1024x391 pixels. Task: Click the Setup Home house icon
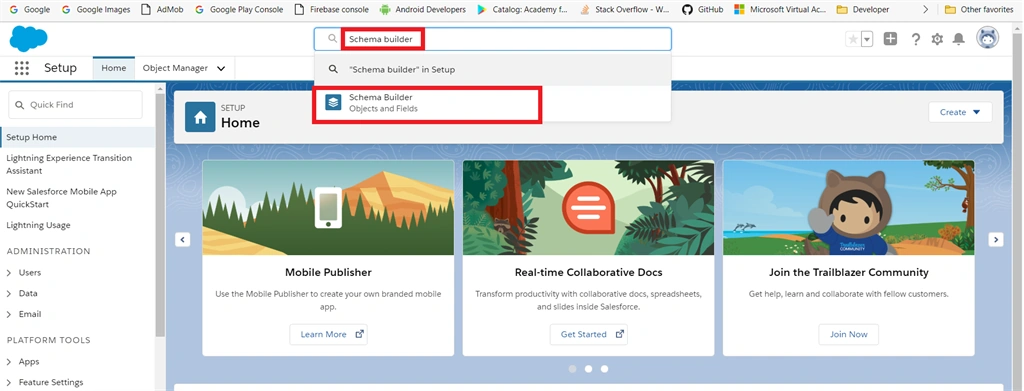click(200, 117)
